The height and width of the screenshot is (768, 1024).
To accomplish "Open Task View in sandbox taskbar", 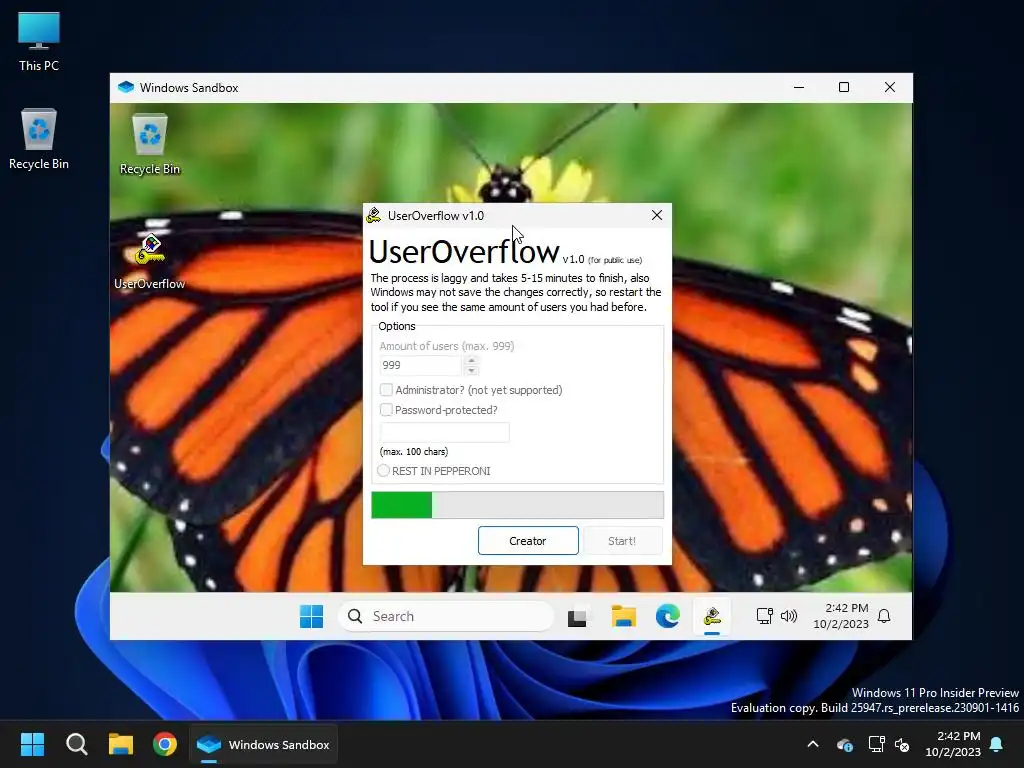I will [x=577, y=616].
